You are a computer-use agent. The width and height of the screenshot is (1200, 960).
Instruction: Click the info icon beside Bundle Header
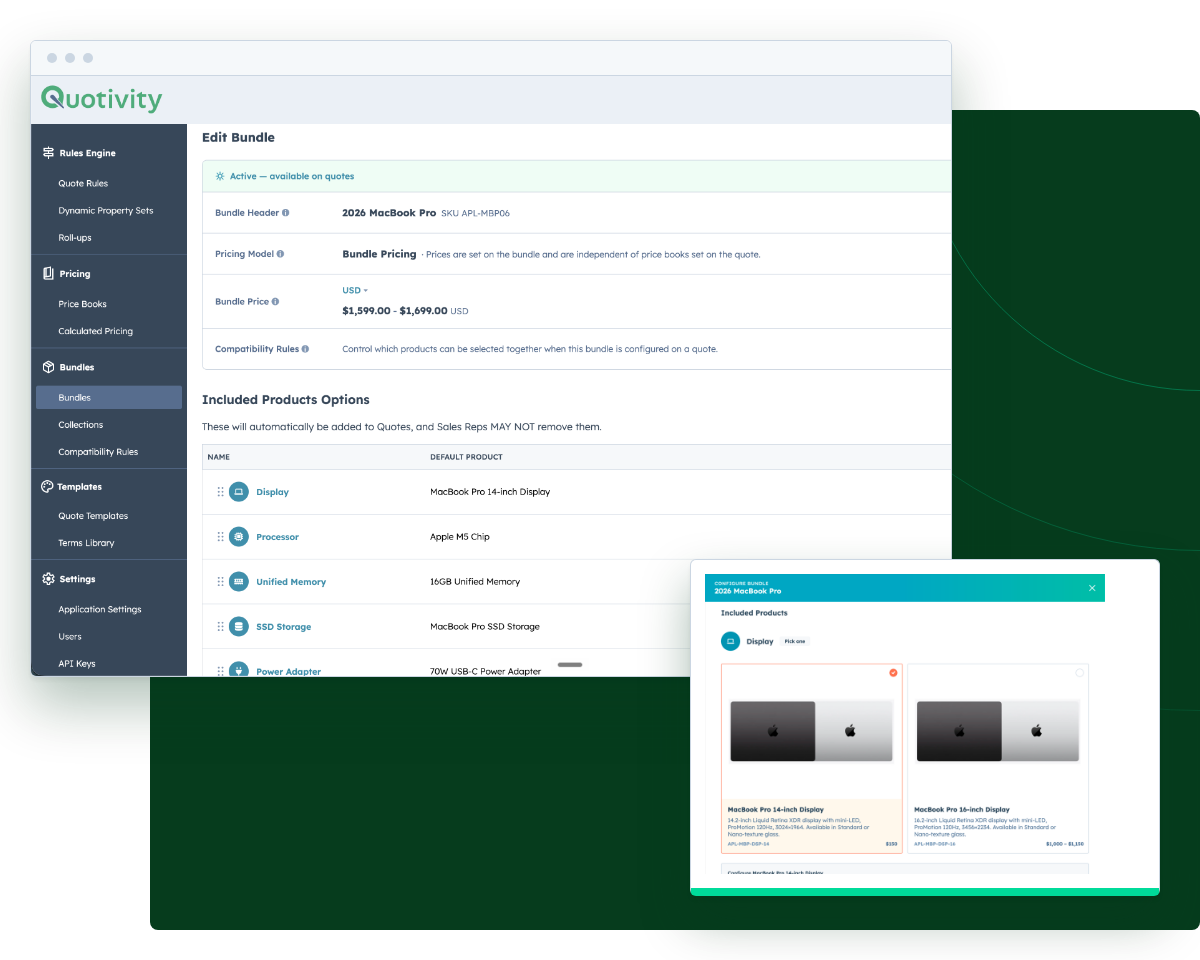(x=286, y=213)
